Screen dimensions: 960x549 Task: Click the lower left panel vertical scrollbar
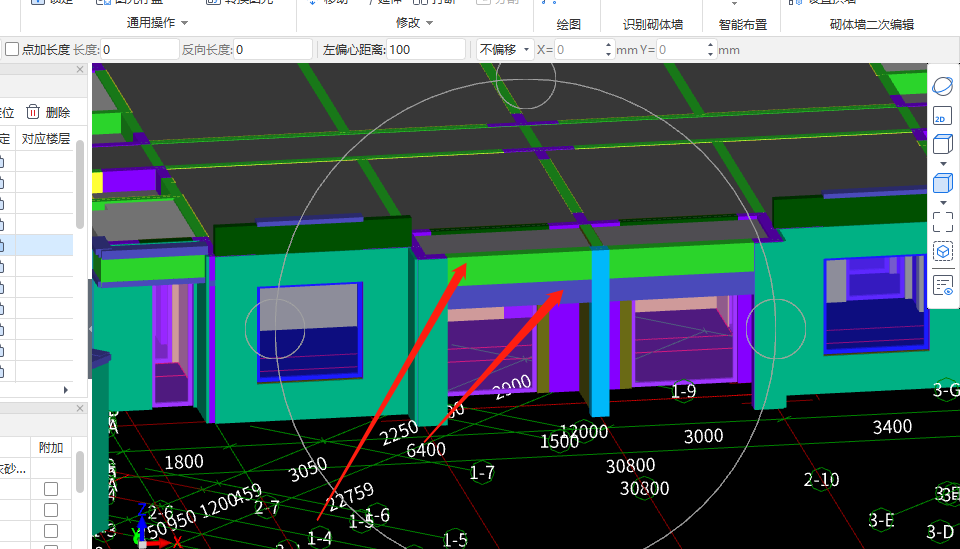(x=80, y=472)
